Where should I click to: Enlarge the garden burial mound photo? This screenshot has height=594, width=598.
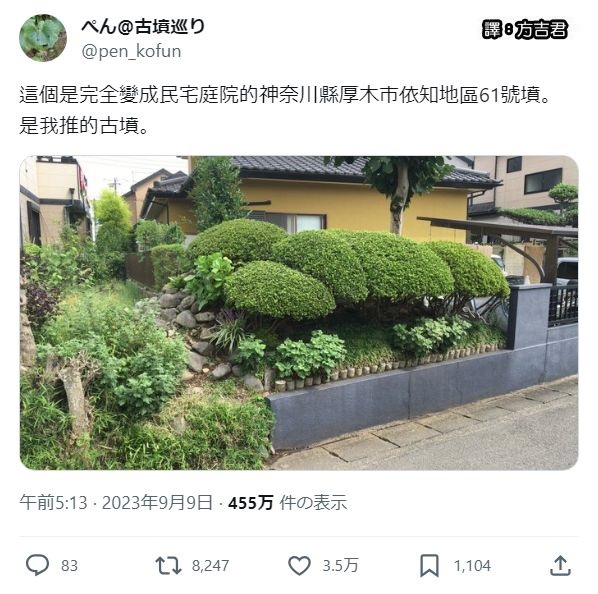(x=299, y=313)
